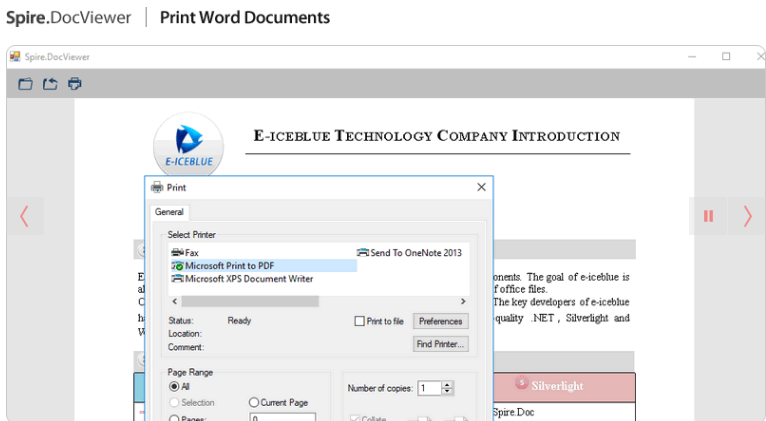766x421 pixels.
Task: Increase number of copies with up arrow
Action: [447, 385]
